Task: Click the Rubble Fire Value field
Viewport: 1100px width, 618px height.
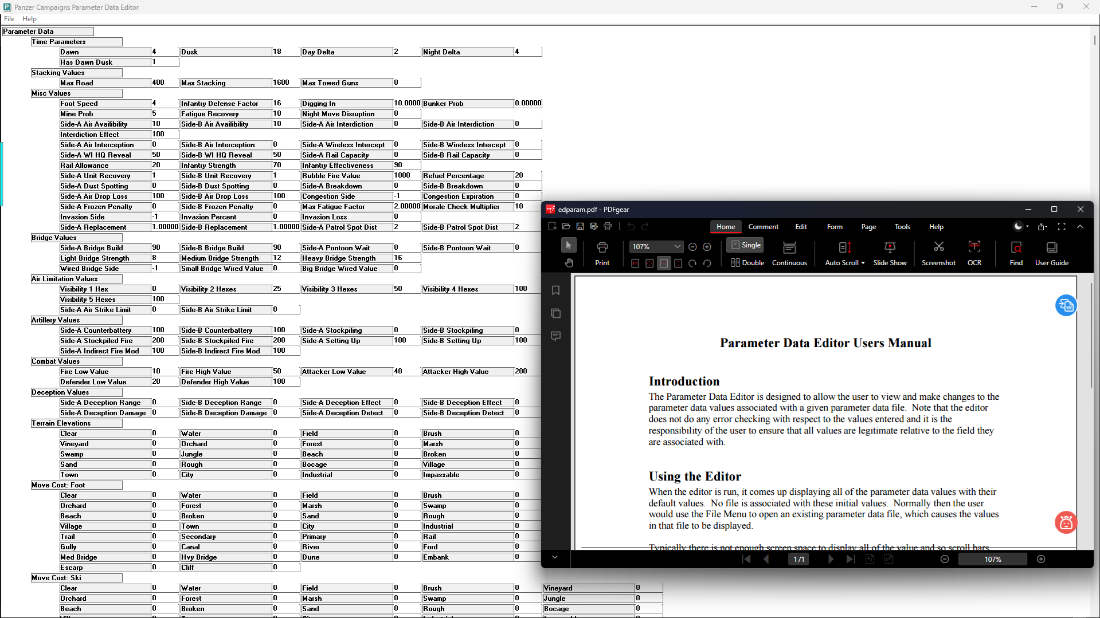Action: click(x=407, y=175)
